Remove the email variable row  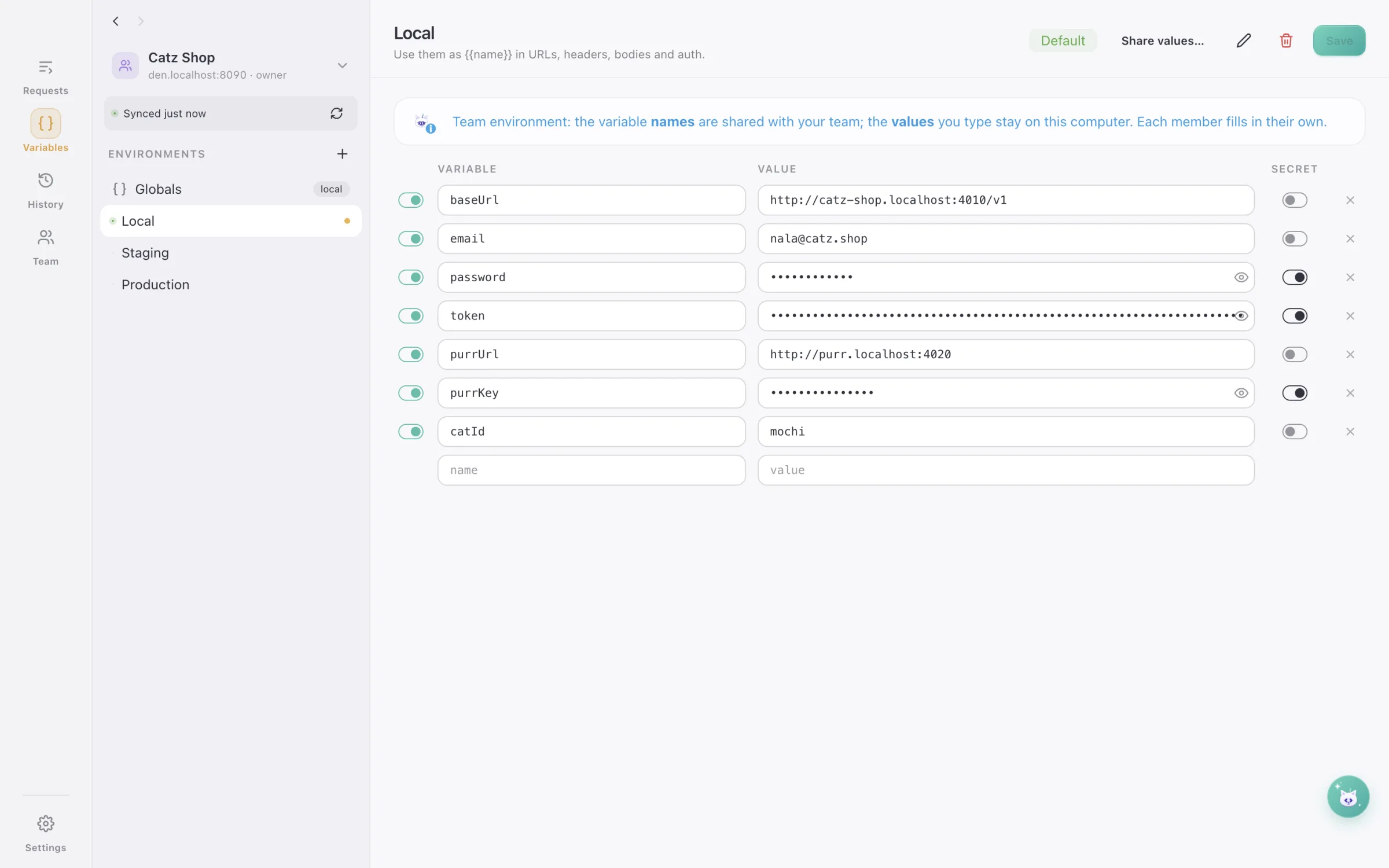pos(1350,239)
